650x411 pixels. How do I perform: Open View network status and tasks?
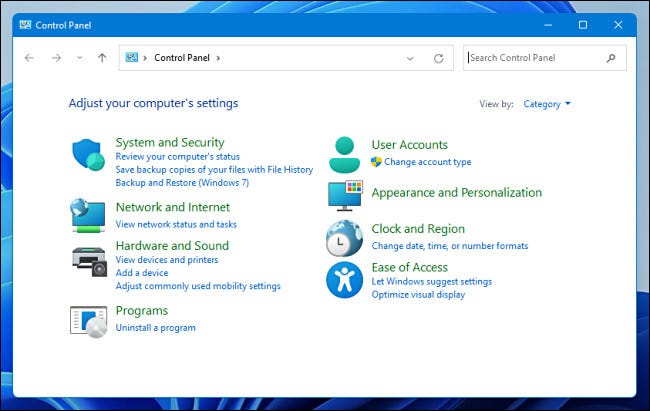pos(176,224)
